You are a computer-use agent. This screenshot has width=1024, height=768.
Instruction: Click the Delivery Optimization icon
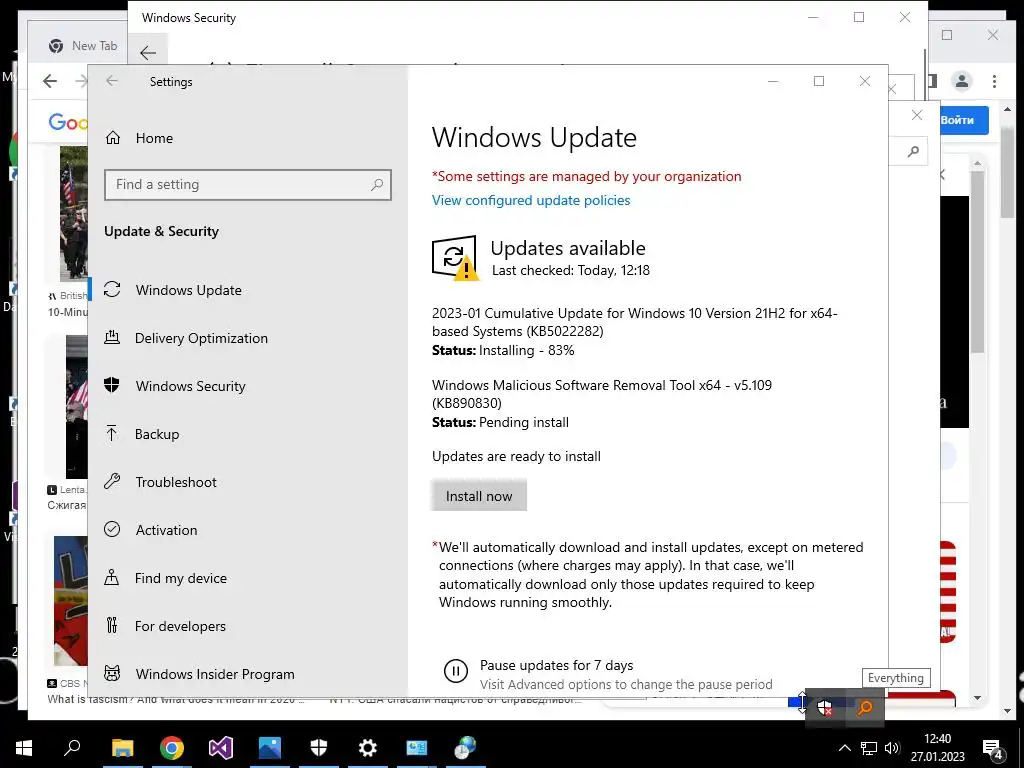tap(112, 338)
